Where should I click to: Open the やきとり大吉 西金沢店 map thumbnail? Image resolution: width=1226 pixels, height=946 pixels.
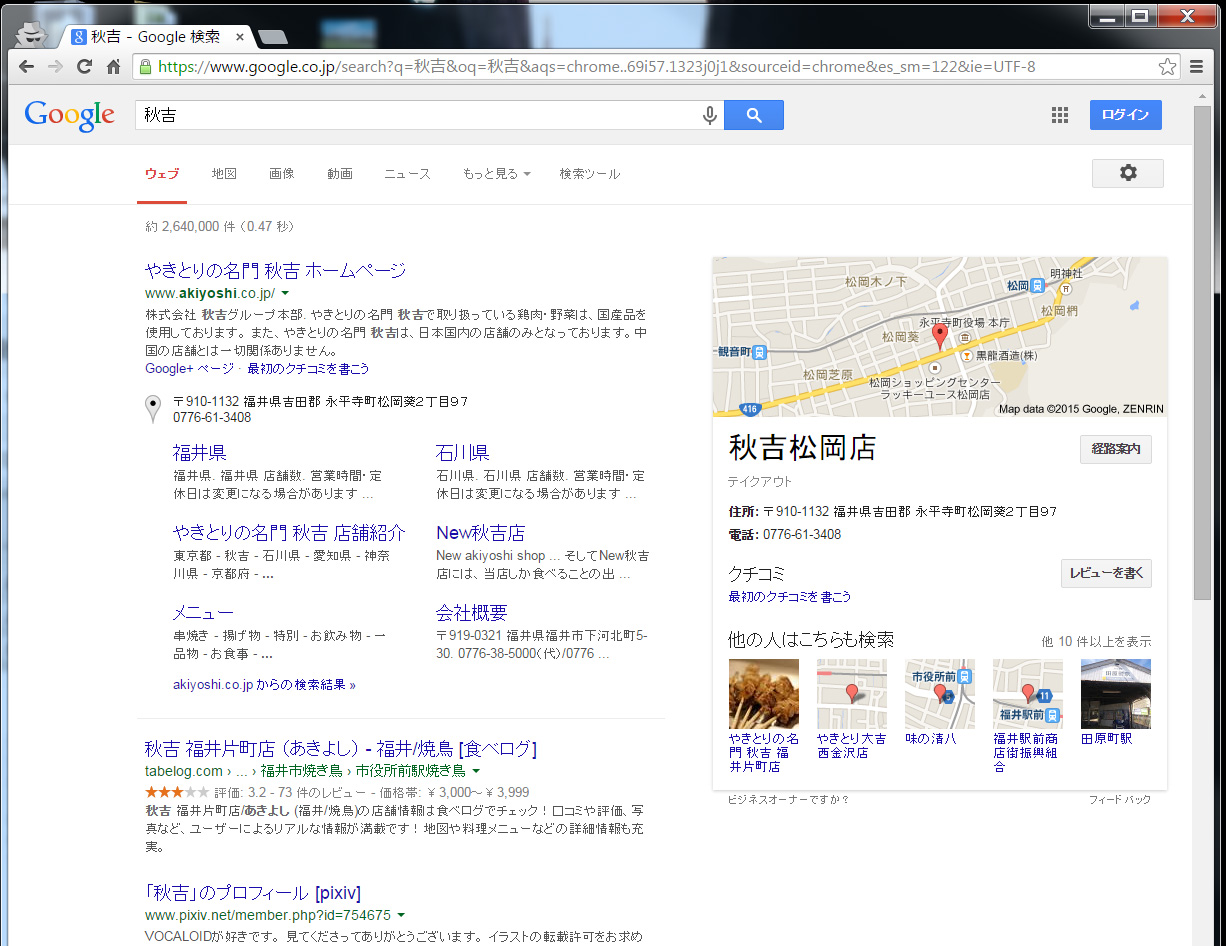852,694
